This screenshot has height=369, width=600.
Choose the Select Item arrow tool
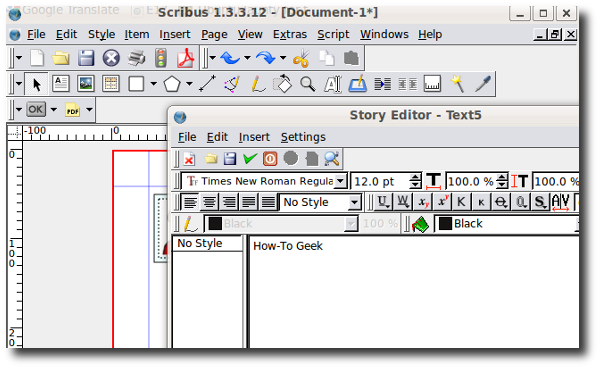point(36,84)
